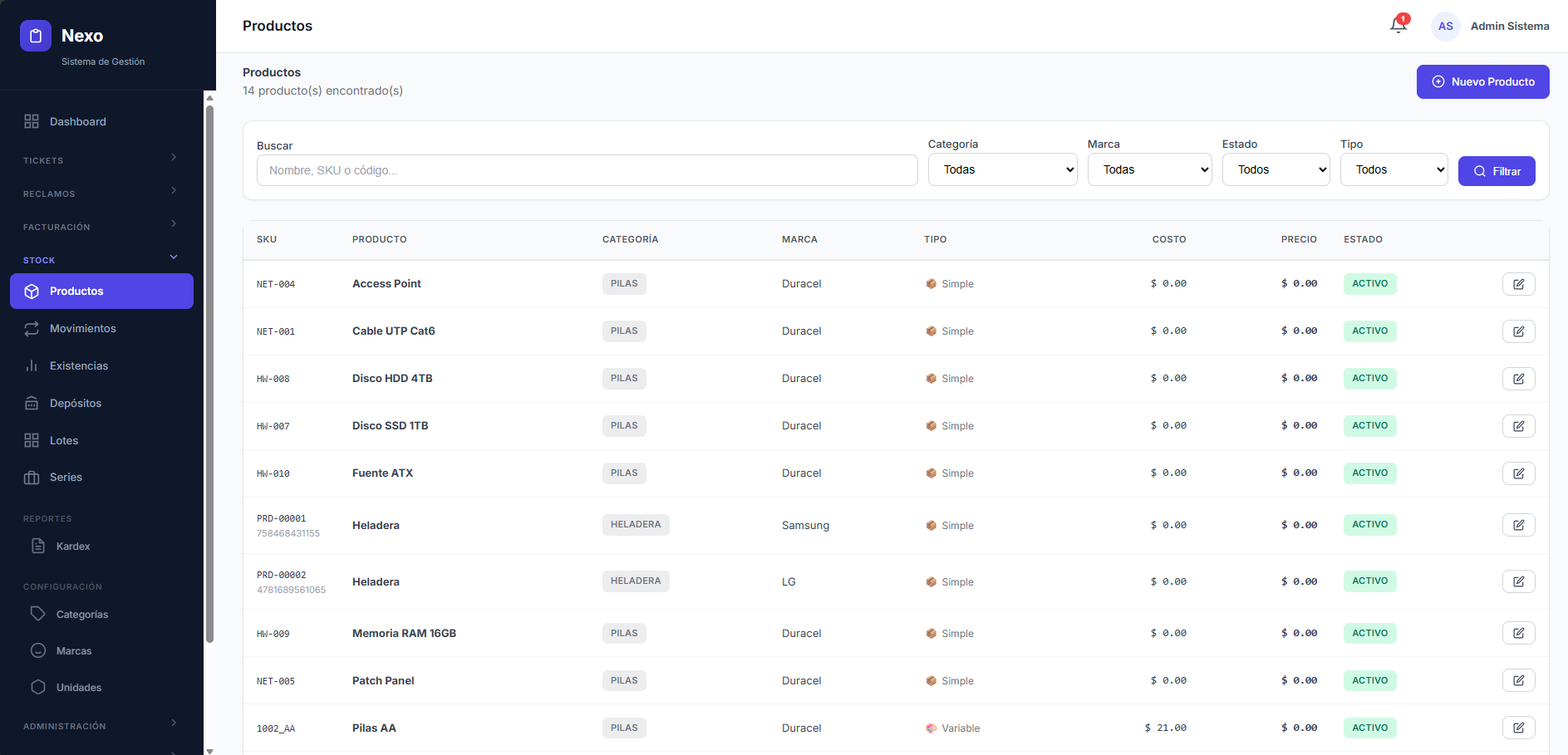The image size is (1568, 755).
Task: Edit the Memoria RAM 16GB row
Action: click(1518, 633)
